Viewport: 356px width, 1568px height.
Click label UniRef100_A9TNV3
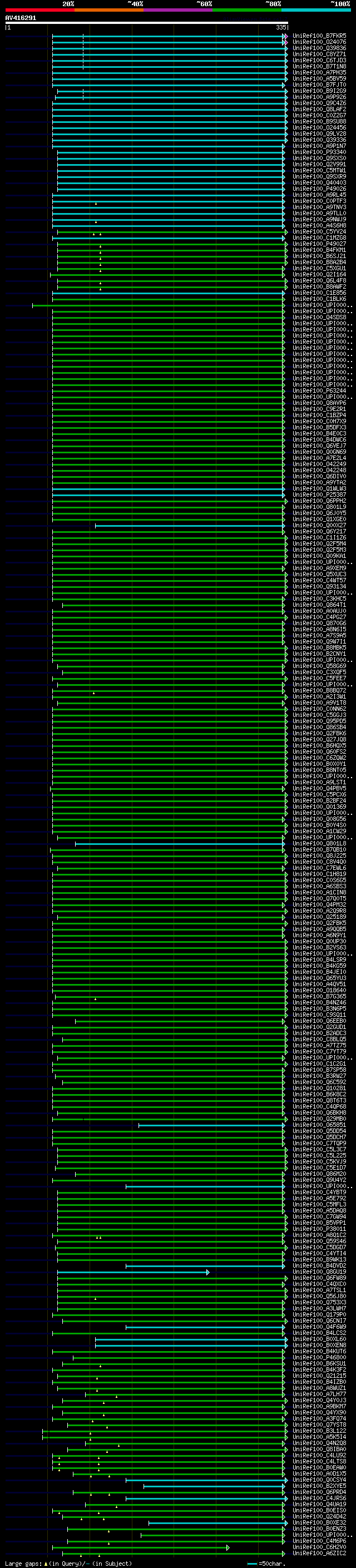click(319, 207)
